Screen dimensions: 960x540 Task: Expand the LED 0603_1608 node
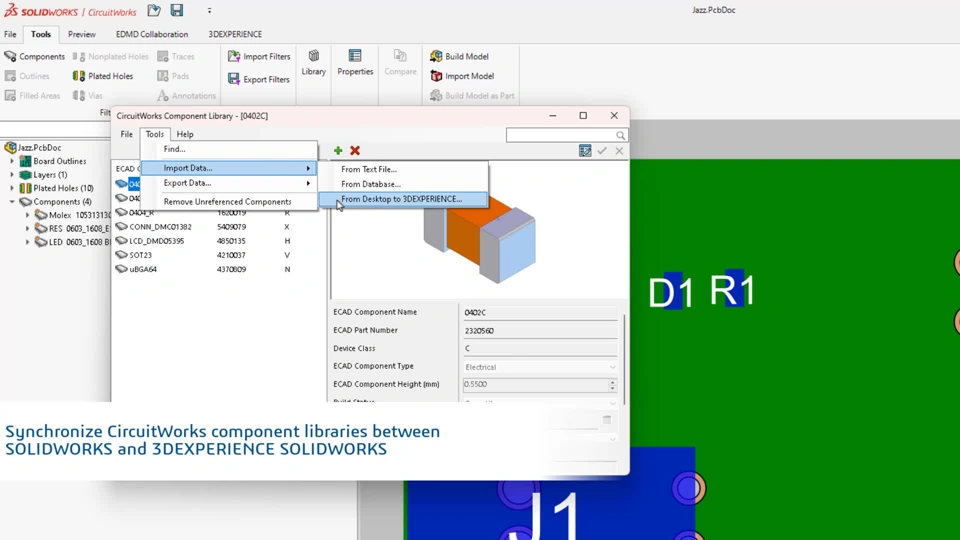pyautogui.click(x=27, y=242)
